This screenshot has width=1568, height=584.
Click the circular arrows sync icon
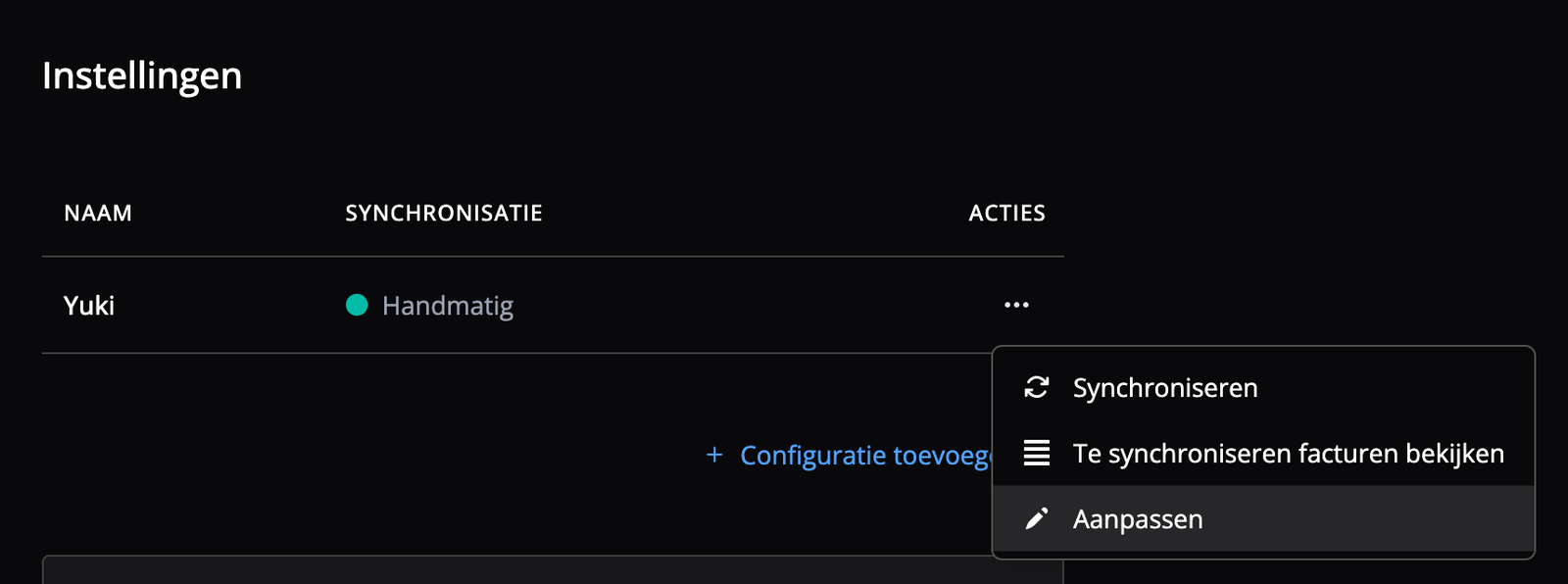pos(1035,388)
